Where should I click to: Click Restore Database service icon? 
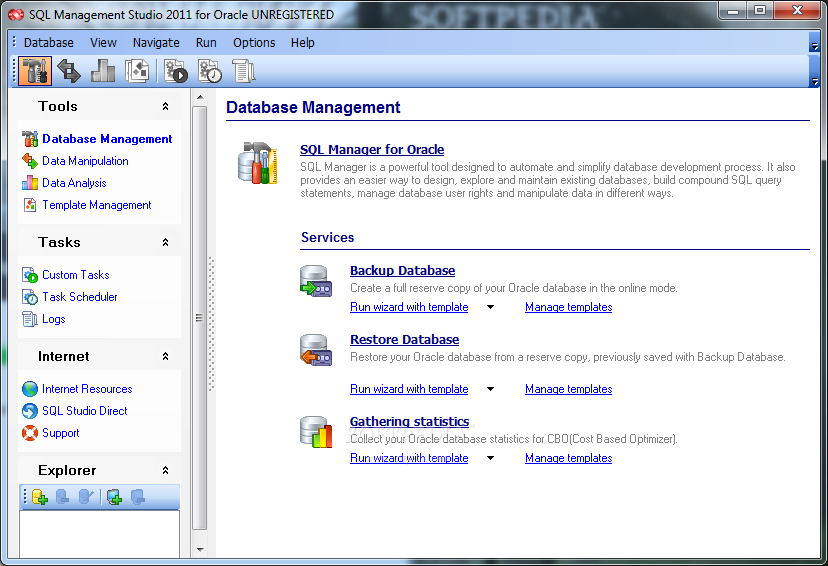pyautogui.click(x=316, y=350)
